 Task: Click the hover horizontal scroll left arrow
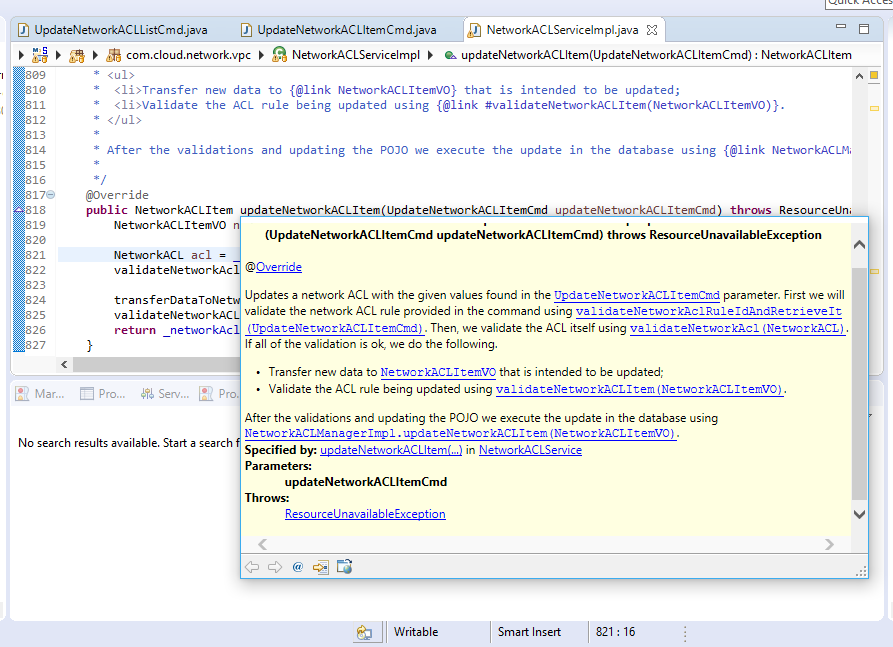coord(263,544)
